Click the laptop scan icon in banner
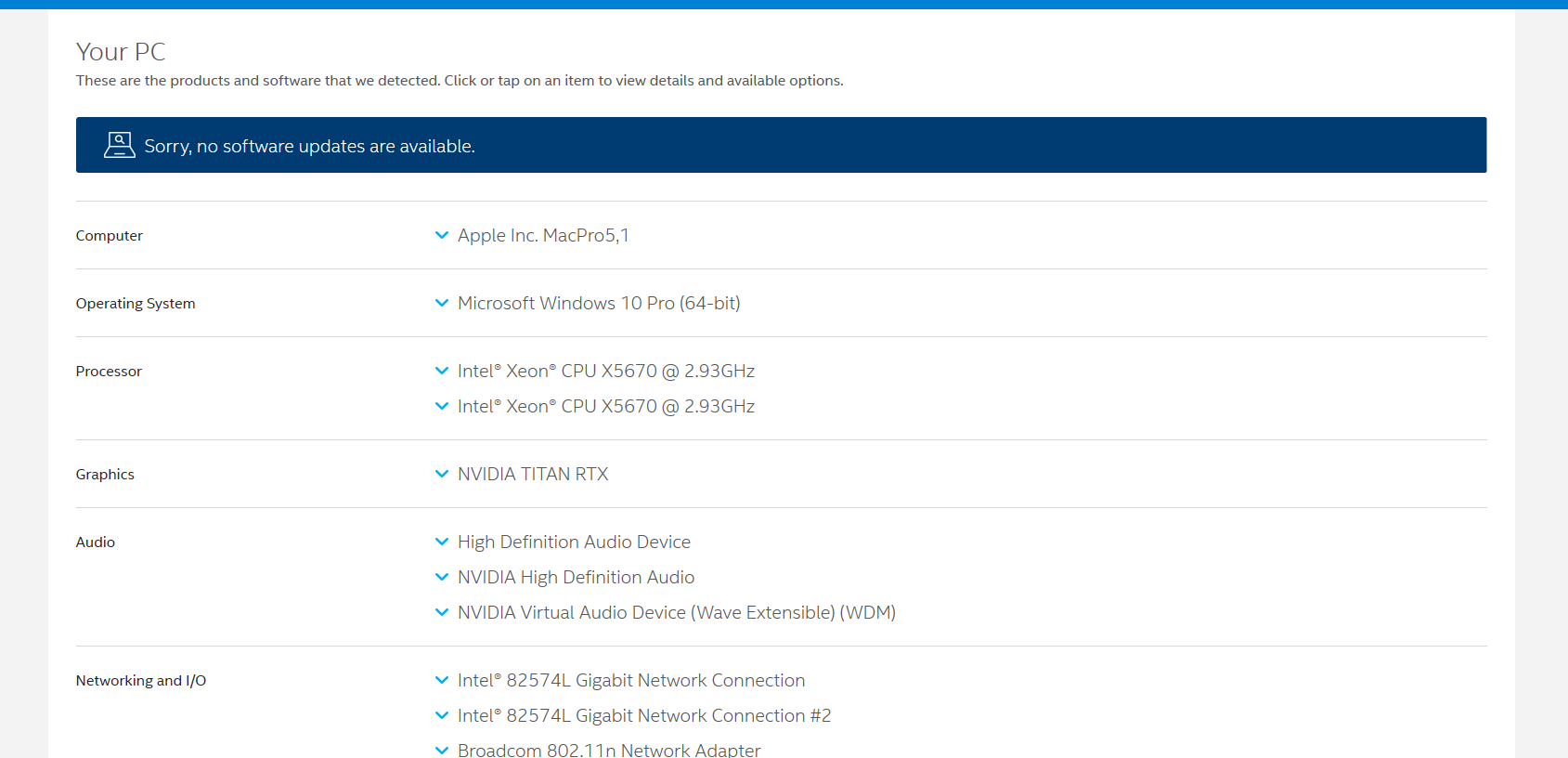 [119, 145]
